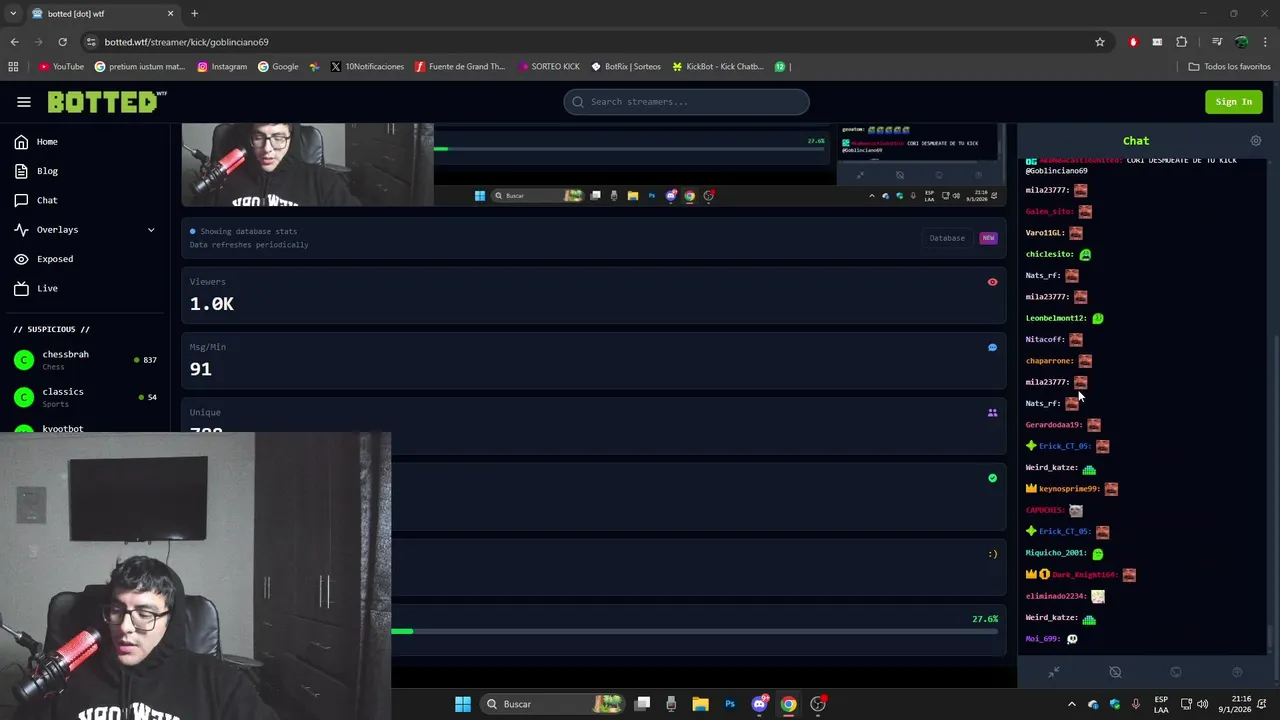The height and width of the screenshot is (720, 1280).
Task: Click username Gerardodaa19 in chat
Action: 1053,425
